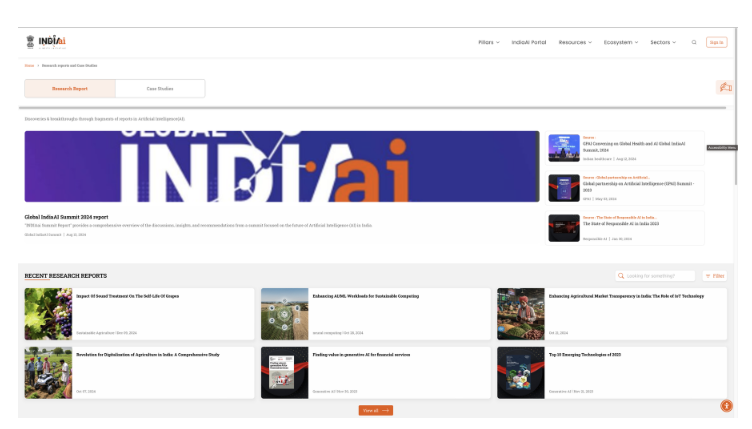Open the Global INDIAai banner image
The width and height of the screenshot is (752, 429).
[x=282, y=166]
